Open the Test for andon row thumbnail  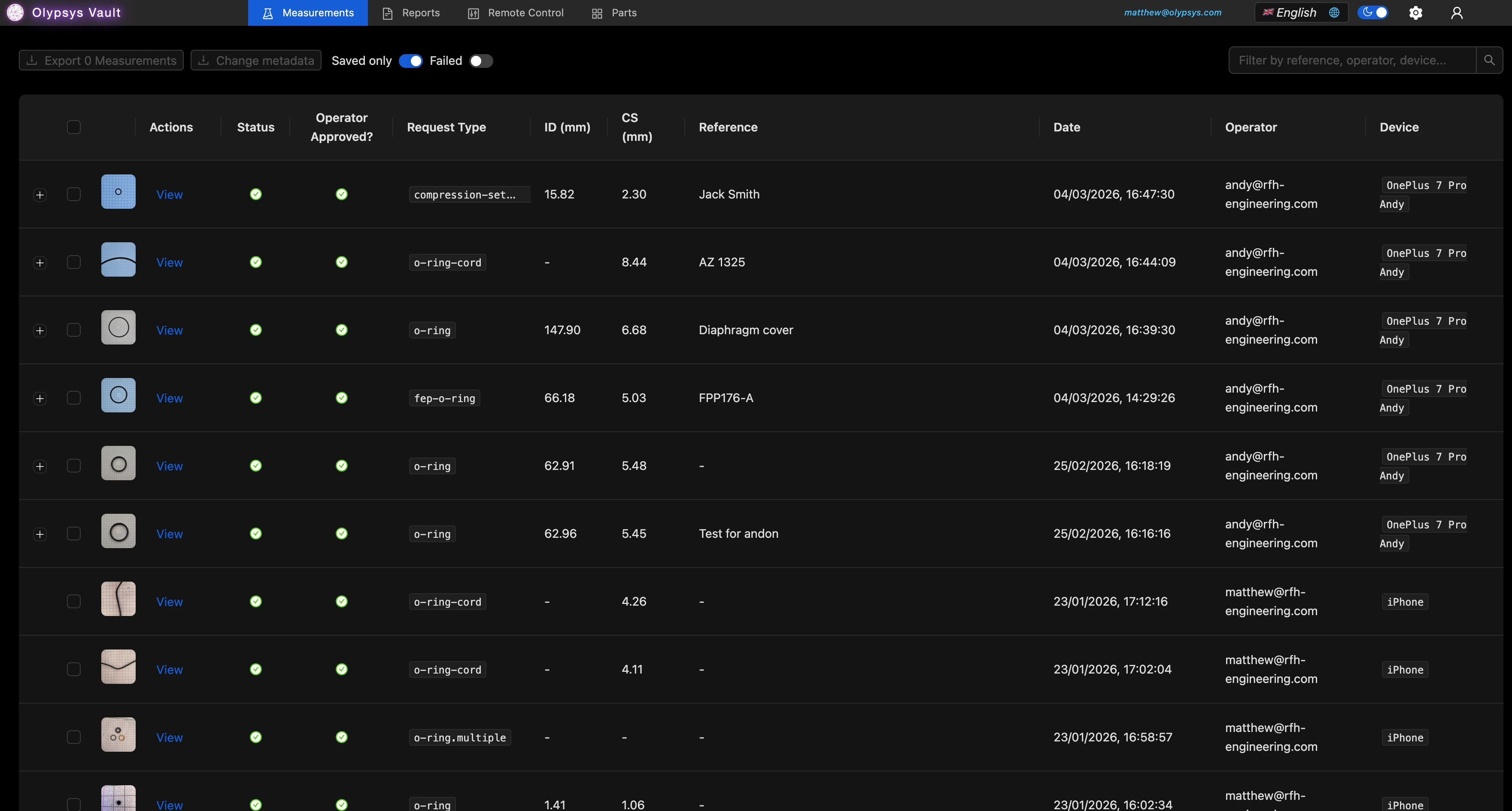(x=118, y=531)
